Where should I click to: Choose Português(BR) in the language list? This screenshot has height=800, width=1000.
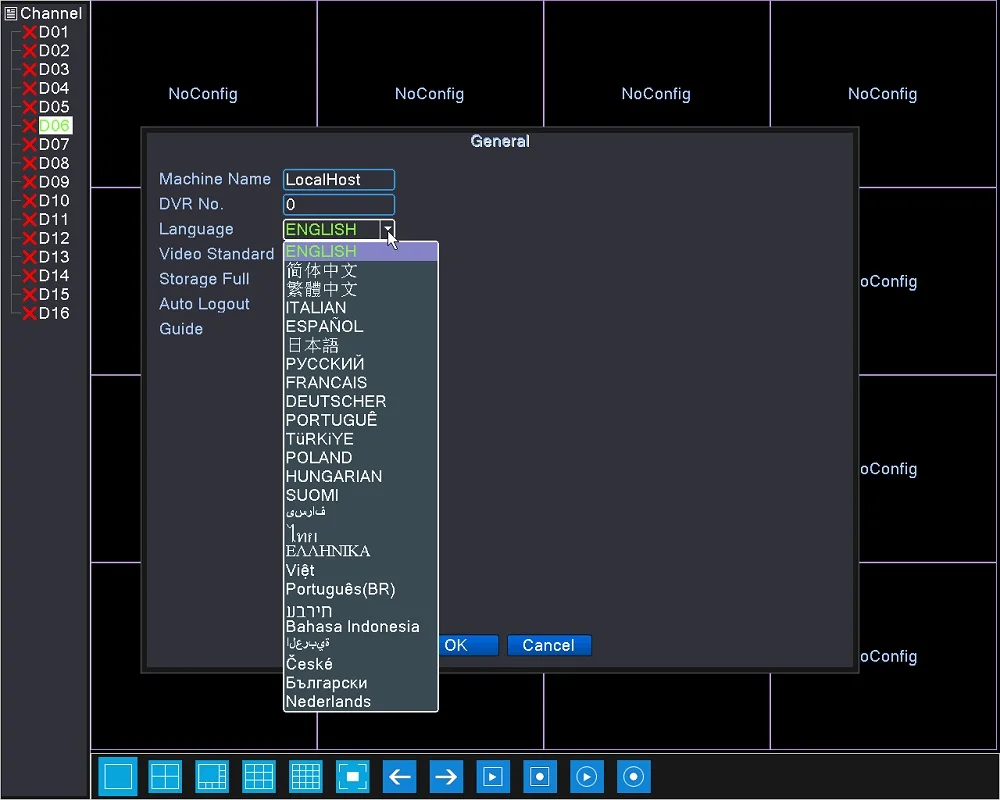360,589
